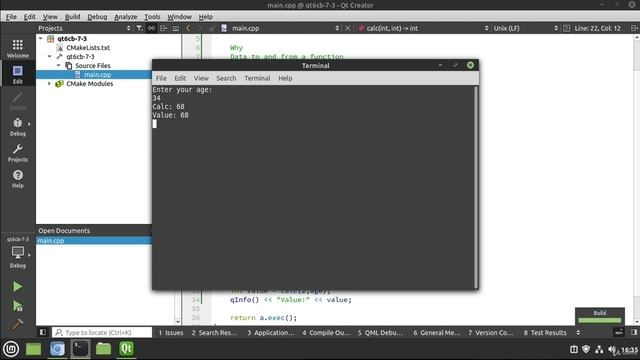Open the 3 Application Output pane
640x360 pixels.
pyautogui.click(x=270, y=332)
